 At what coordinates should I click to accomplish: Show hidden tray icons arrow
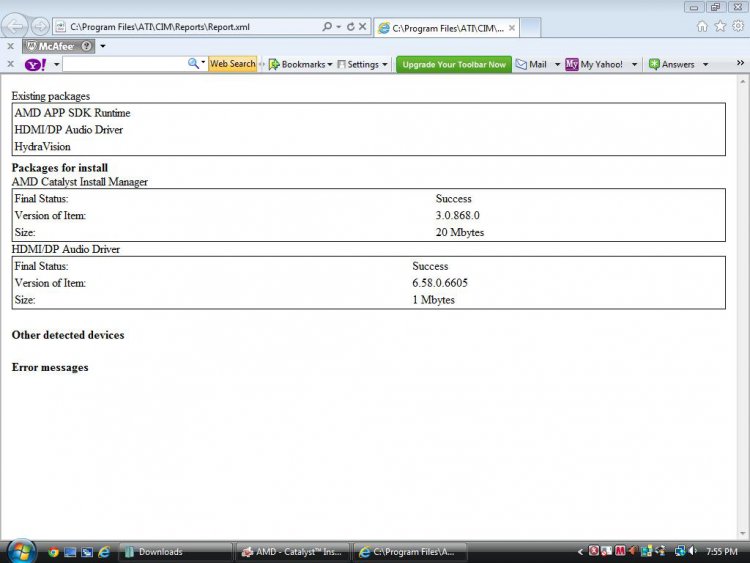click(x=580, y=552)
